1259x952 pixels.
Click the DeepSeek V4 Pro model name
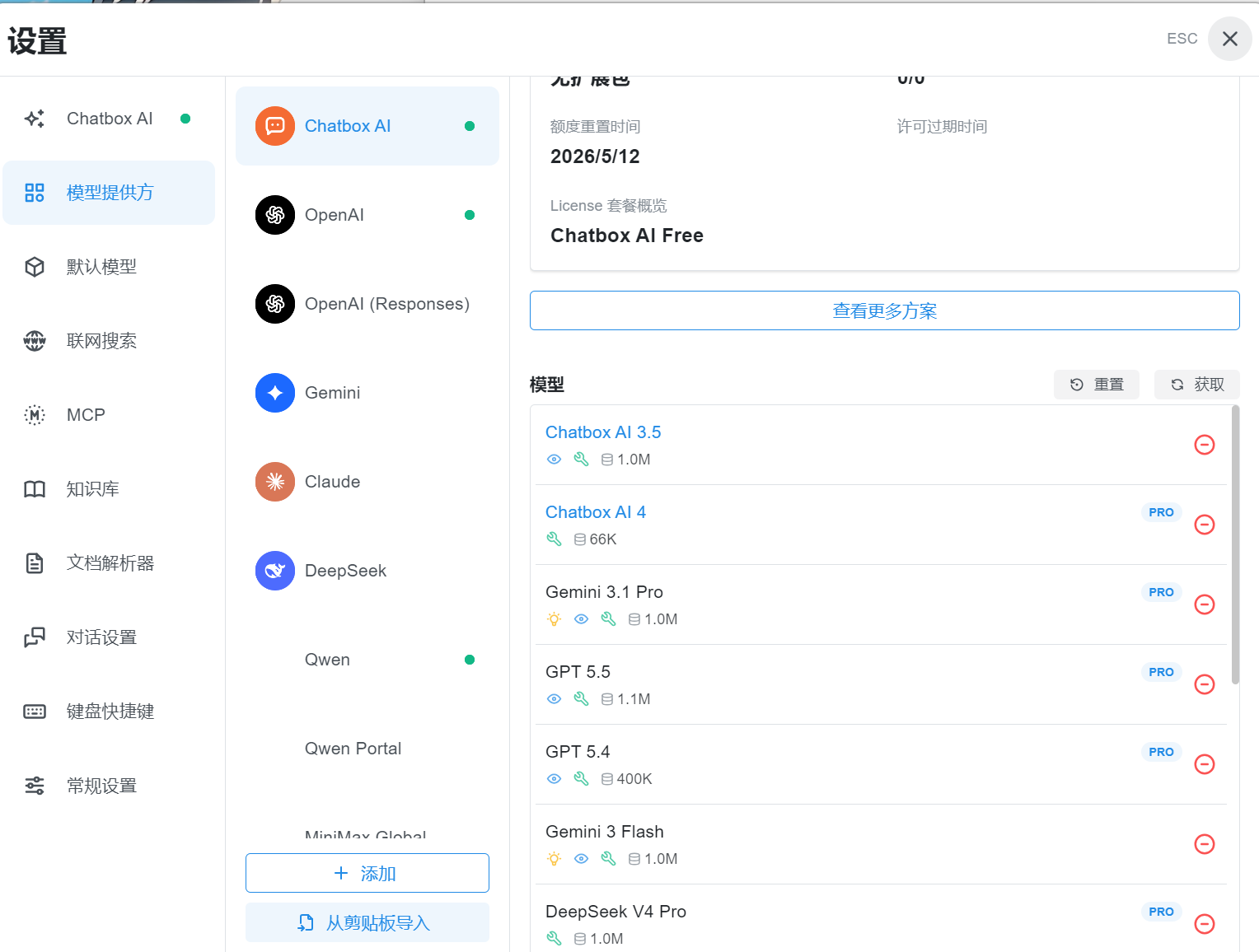(x=615, y=912)
